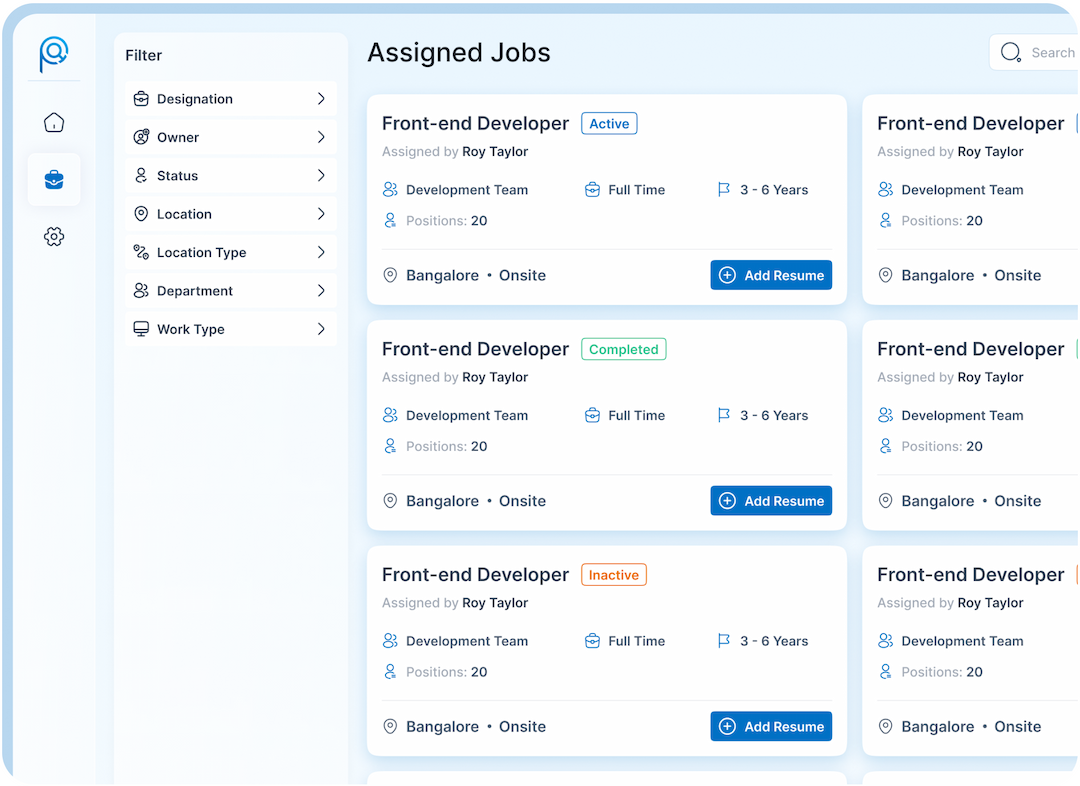Click the location pin icon on Inactive card
Image resolution: width=1080 pixels, height=786 pixels.
391,727
